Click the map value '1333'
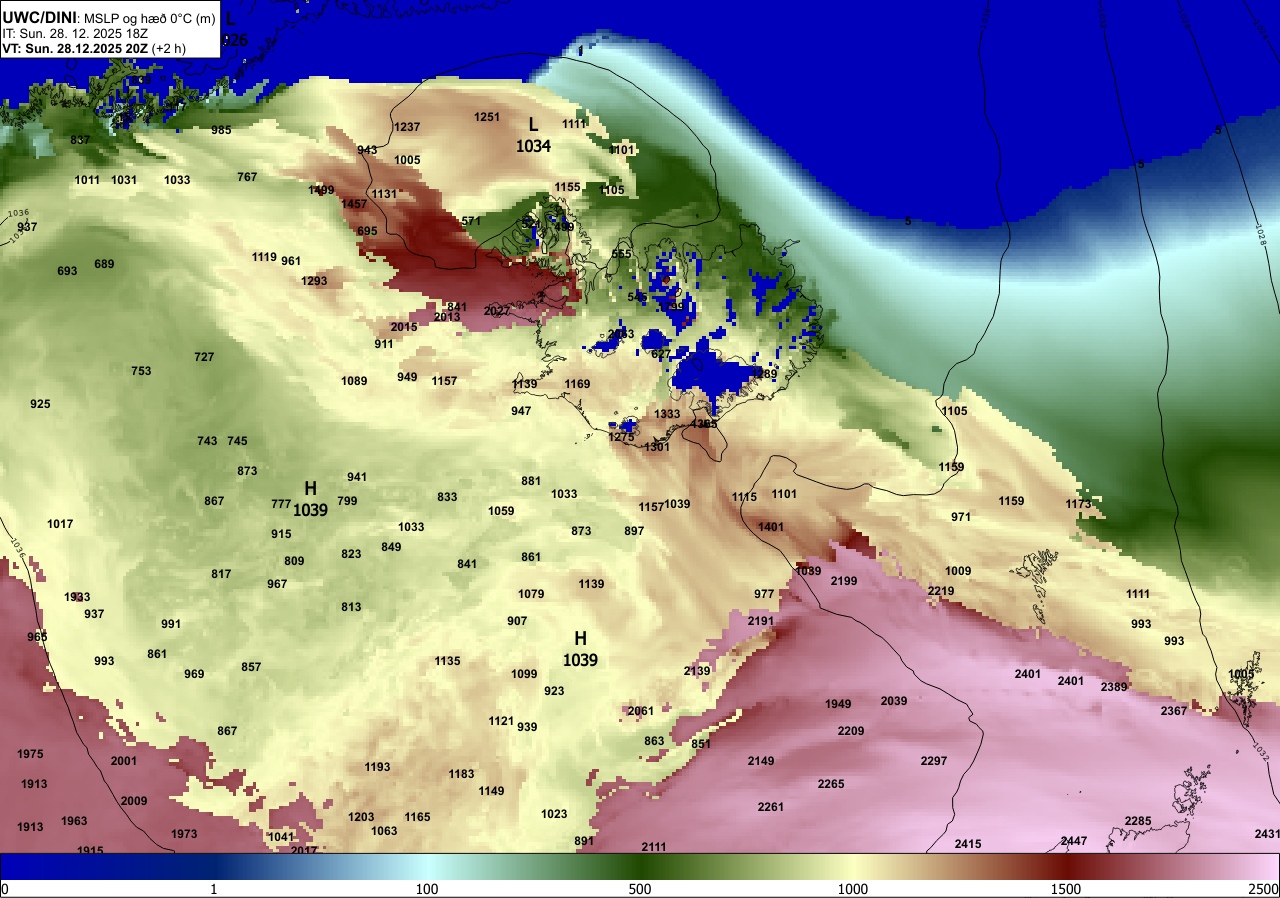Viewport: 1280px width, 898px height. click(667, 414)
